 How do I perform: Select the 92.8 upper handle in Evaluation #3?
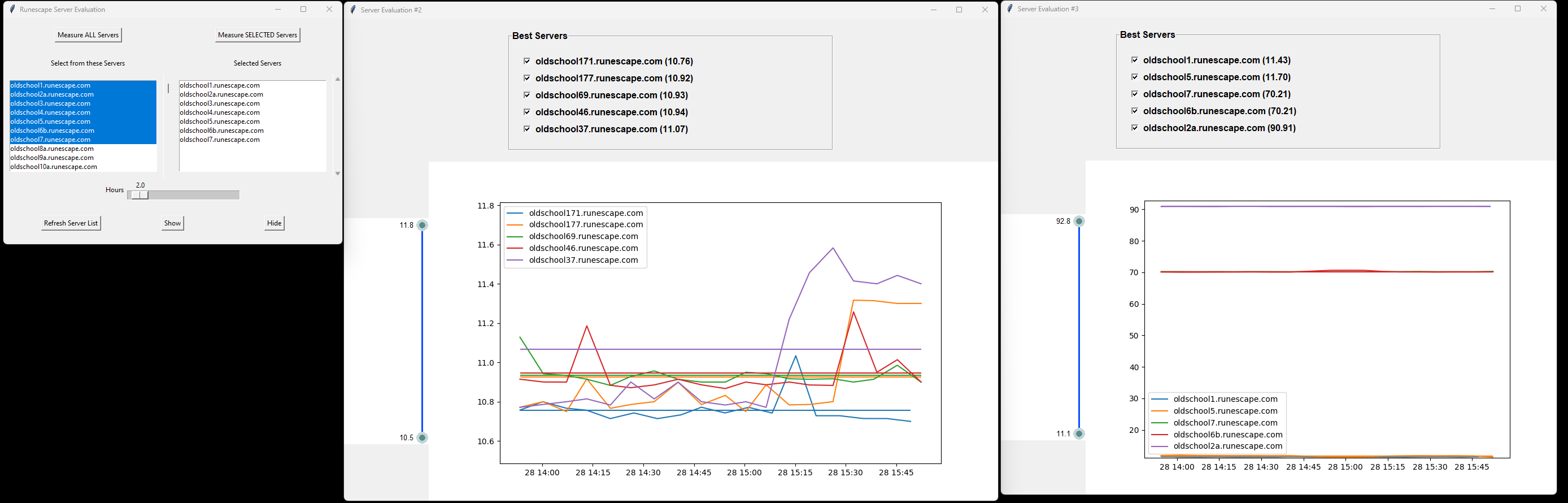tap(1079, 222)
